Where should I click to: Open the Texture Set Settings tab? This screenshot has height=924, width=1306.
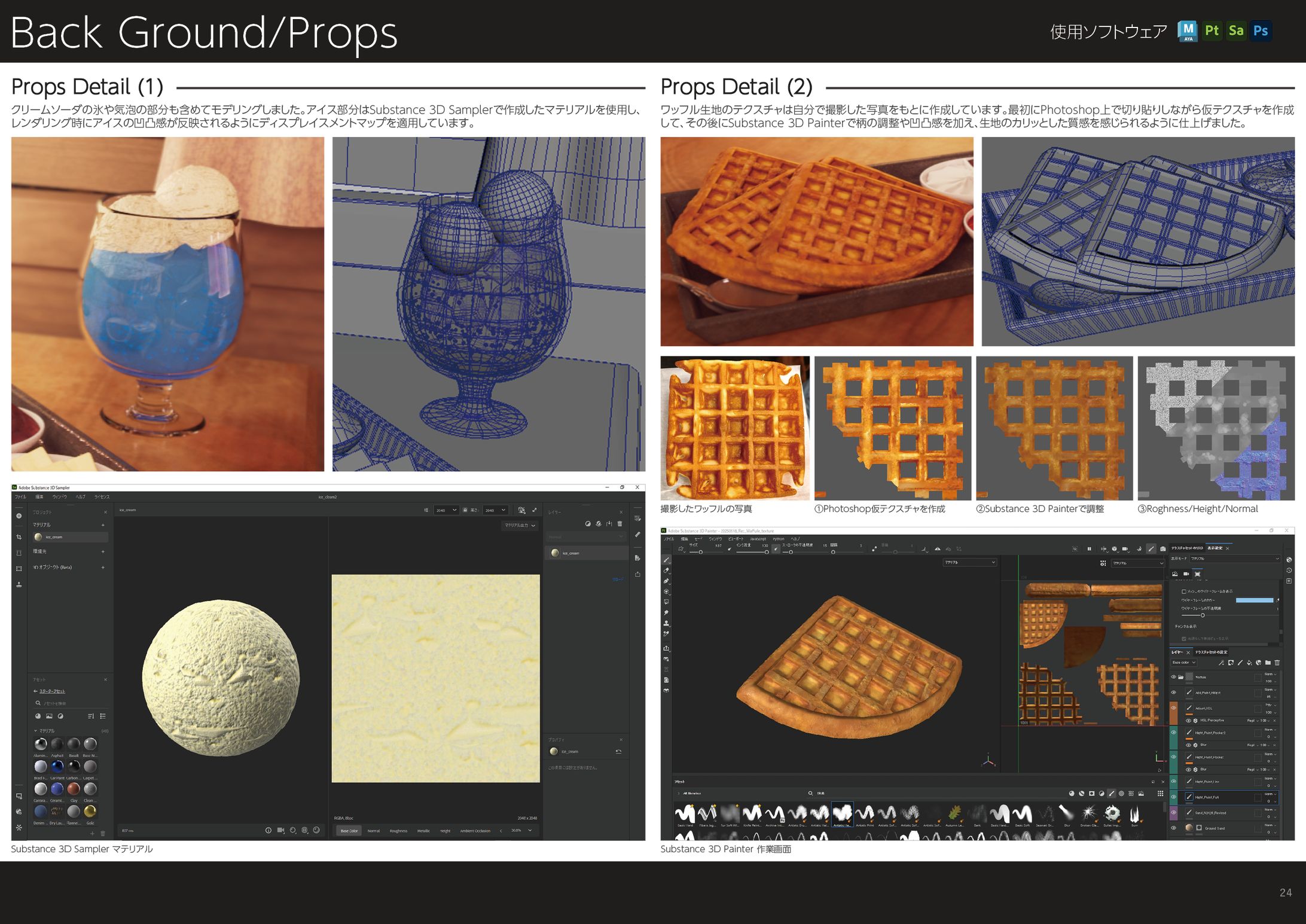pos(1210,652)
